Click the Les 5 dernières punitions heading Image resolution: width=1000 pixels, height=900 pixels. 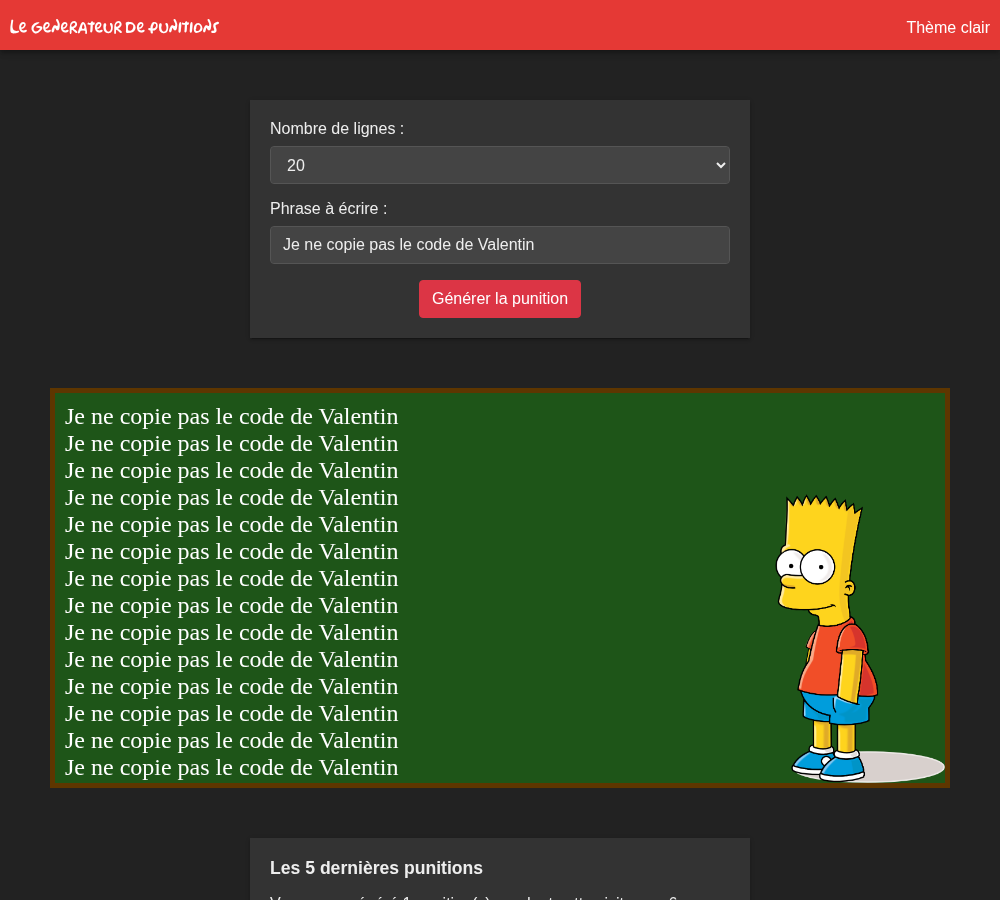pos(376,867)
